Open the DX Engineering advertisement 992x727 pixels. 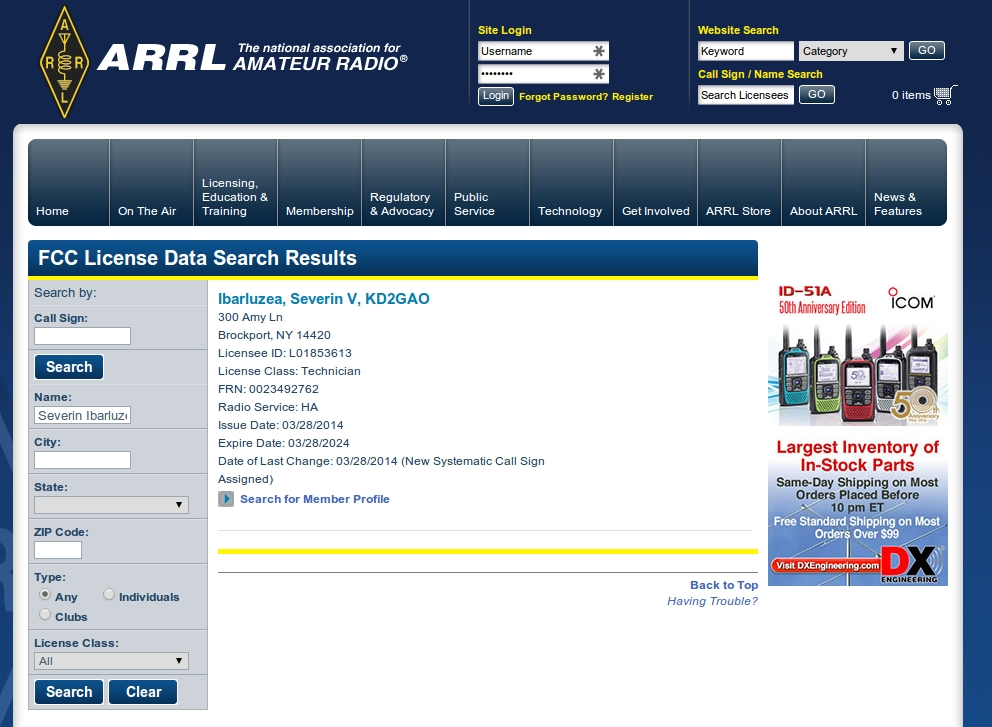pyautogui.click(x=857, y=511)
